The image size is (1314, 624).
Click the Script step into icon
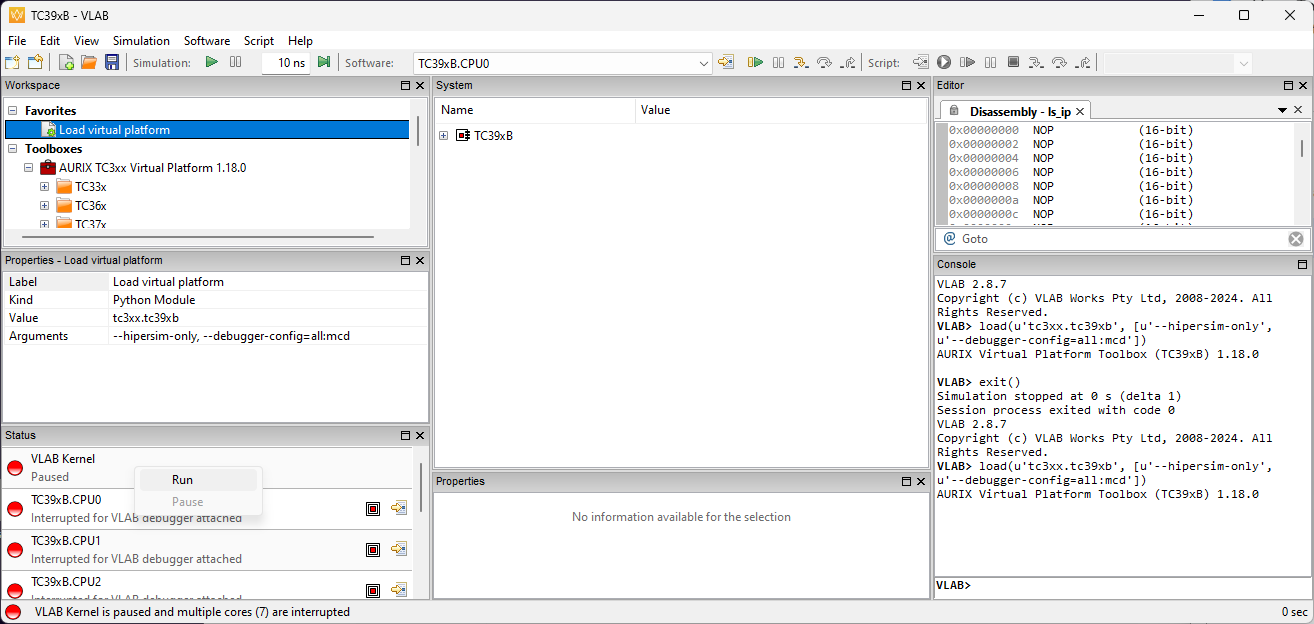[x=1036, y=62]
